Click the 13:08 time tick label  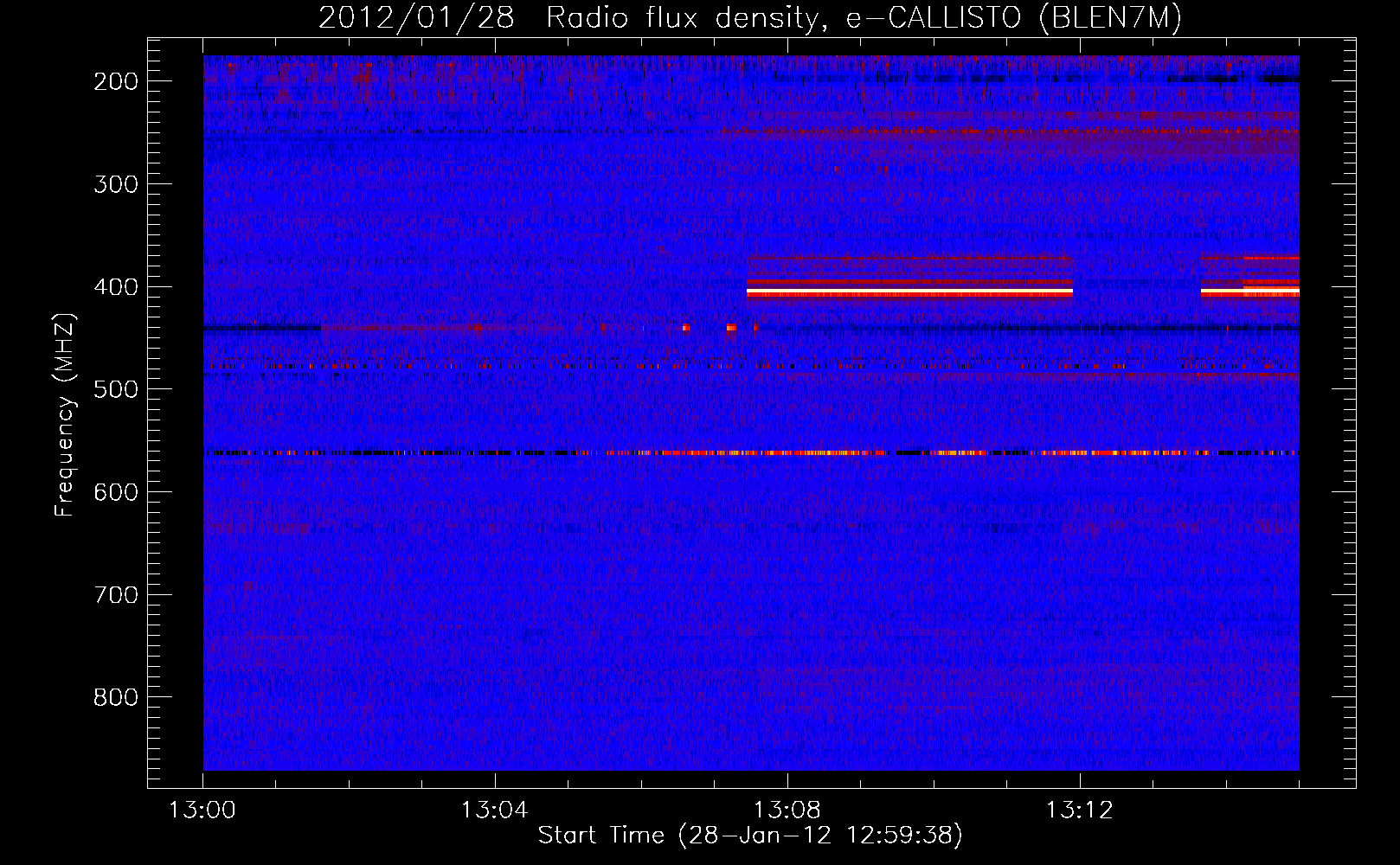tap(787, 811)
